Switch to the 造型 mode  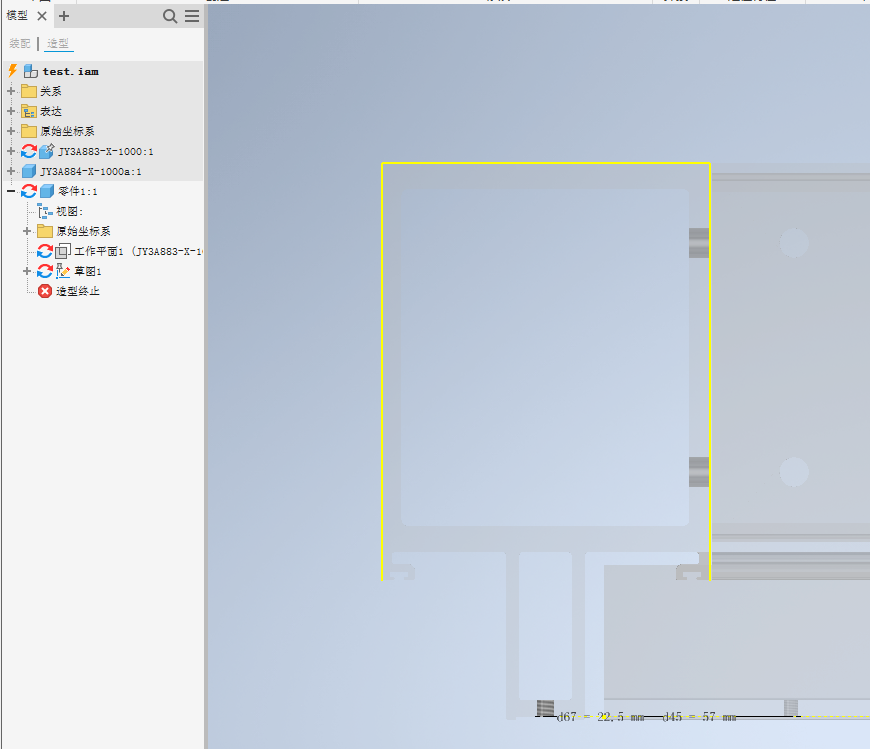pyautogui.click(x=57, y=43)
